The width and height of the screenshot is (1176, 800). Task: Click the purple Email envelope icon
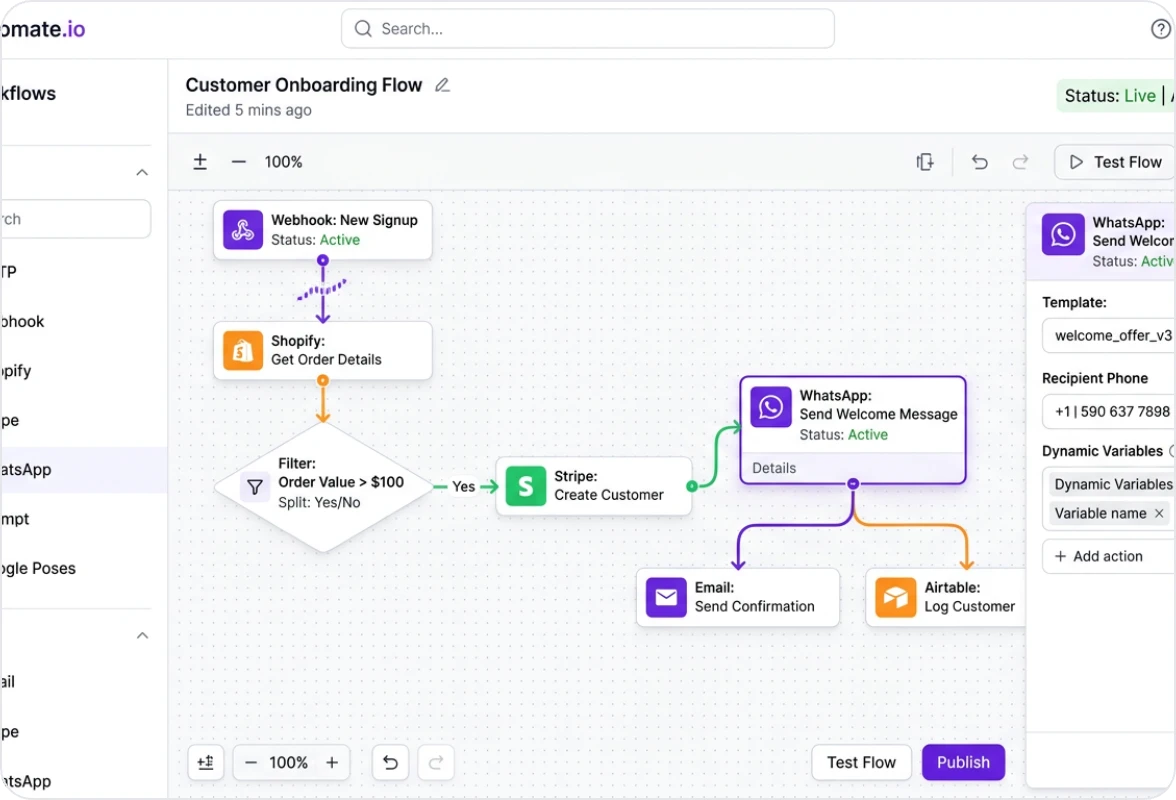pos(666,598)
